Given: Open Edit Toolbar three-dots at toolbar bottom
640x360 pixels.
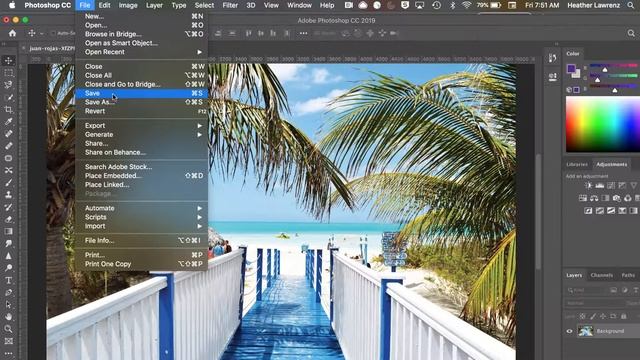Looking at the screenshot, I should coord(8,353).
